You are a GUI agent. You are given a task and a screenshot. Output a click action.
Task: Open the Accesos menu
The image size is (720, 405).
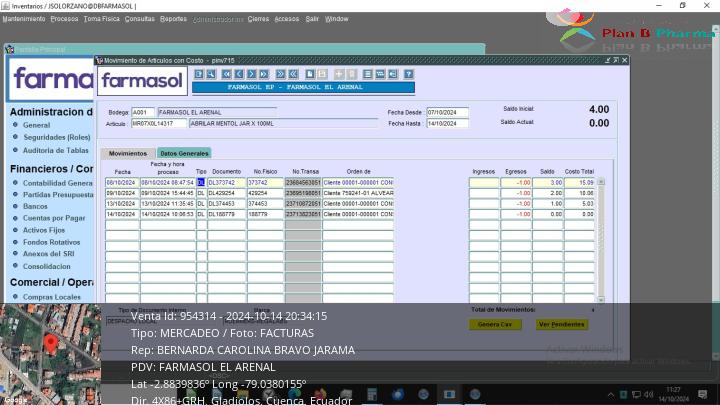click(x=287, y=19)
